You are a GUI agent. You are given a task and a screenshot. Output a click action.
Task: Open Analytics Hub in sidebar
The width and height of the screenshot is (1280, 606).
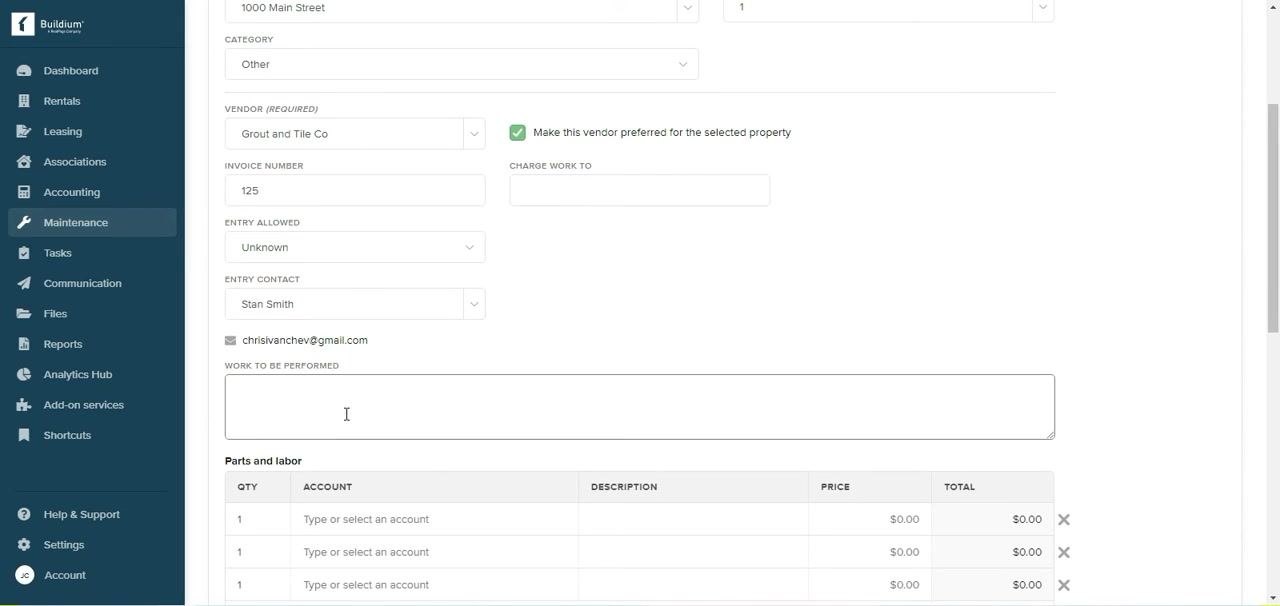78,375
